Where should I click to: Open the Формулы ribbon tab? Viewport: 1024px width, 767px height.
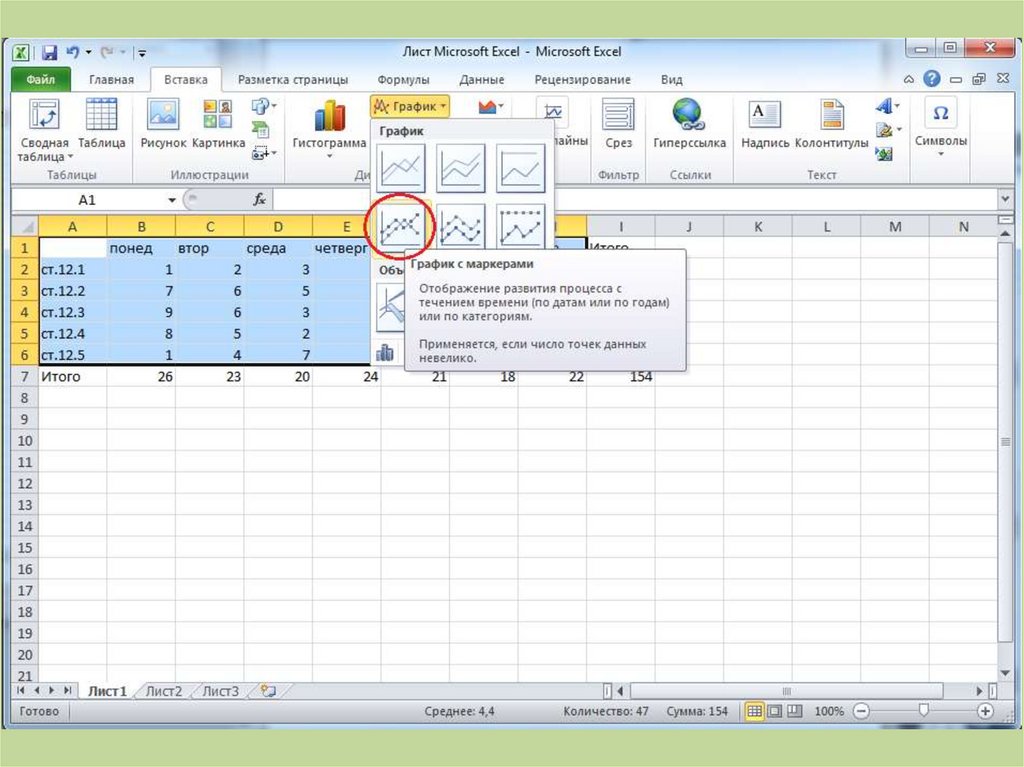pyautogui.click(x=403, y=80)
